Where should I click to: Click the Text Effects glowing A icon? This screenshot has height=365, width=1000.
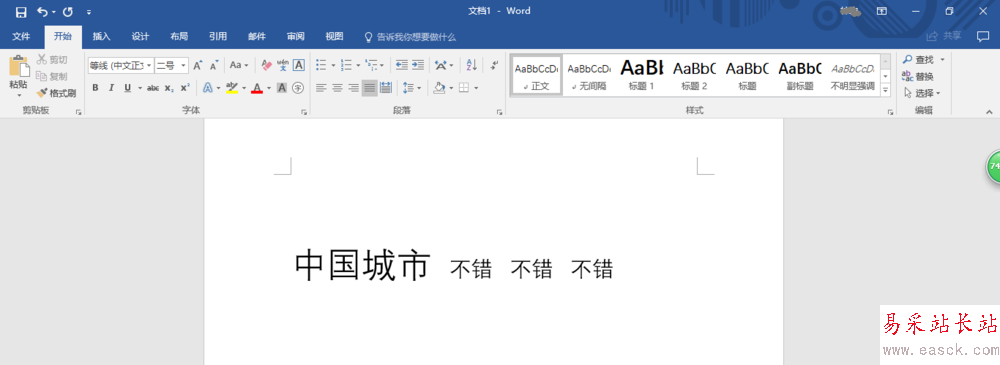tap(208, 87)
